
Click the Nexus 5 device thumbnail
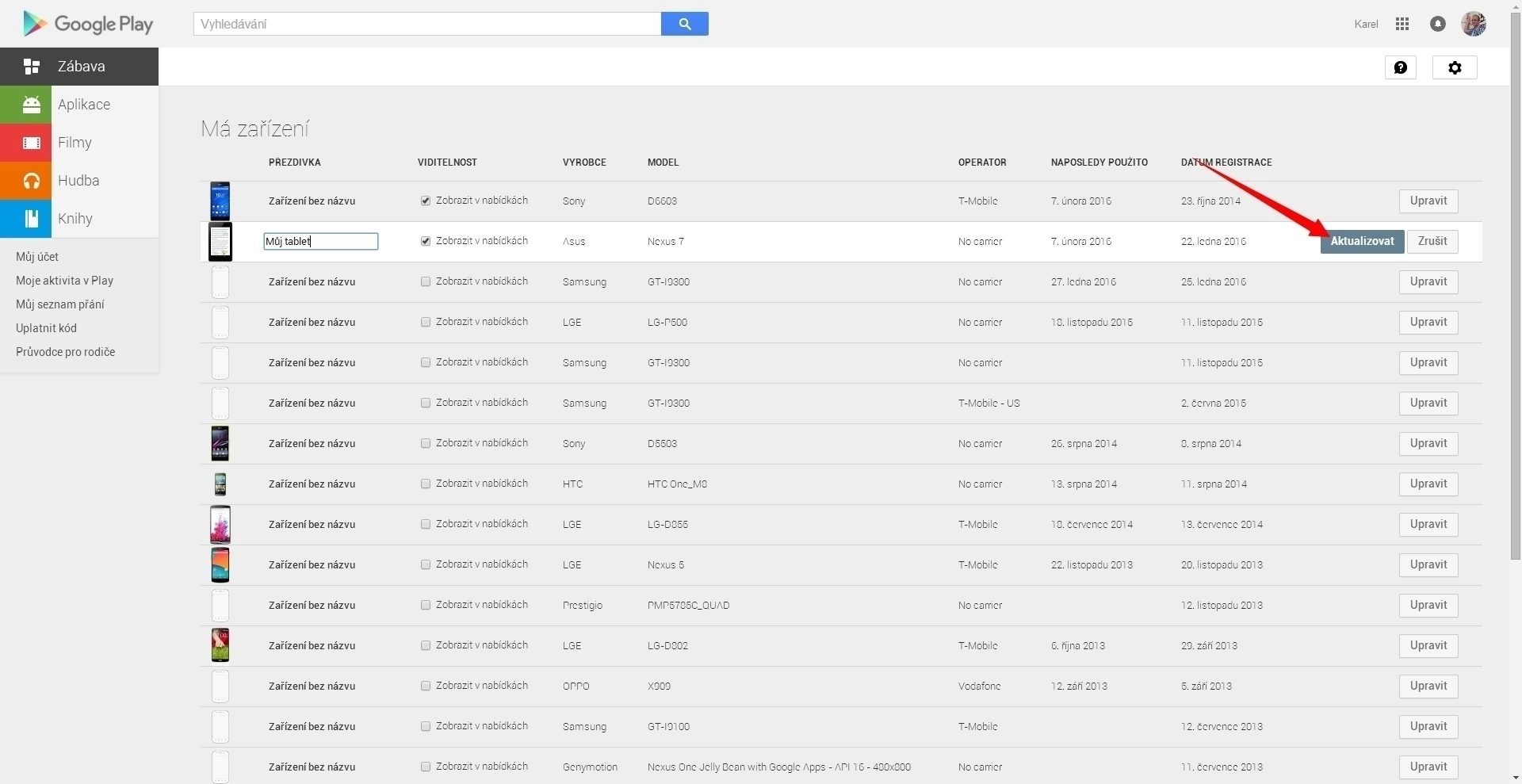point(220,565)
